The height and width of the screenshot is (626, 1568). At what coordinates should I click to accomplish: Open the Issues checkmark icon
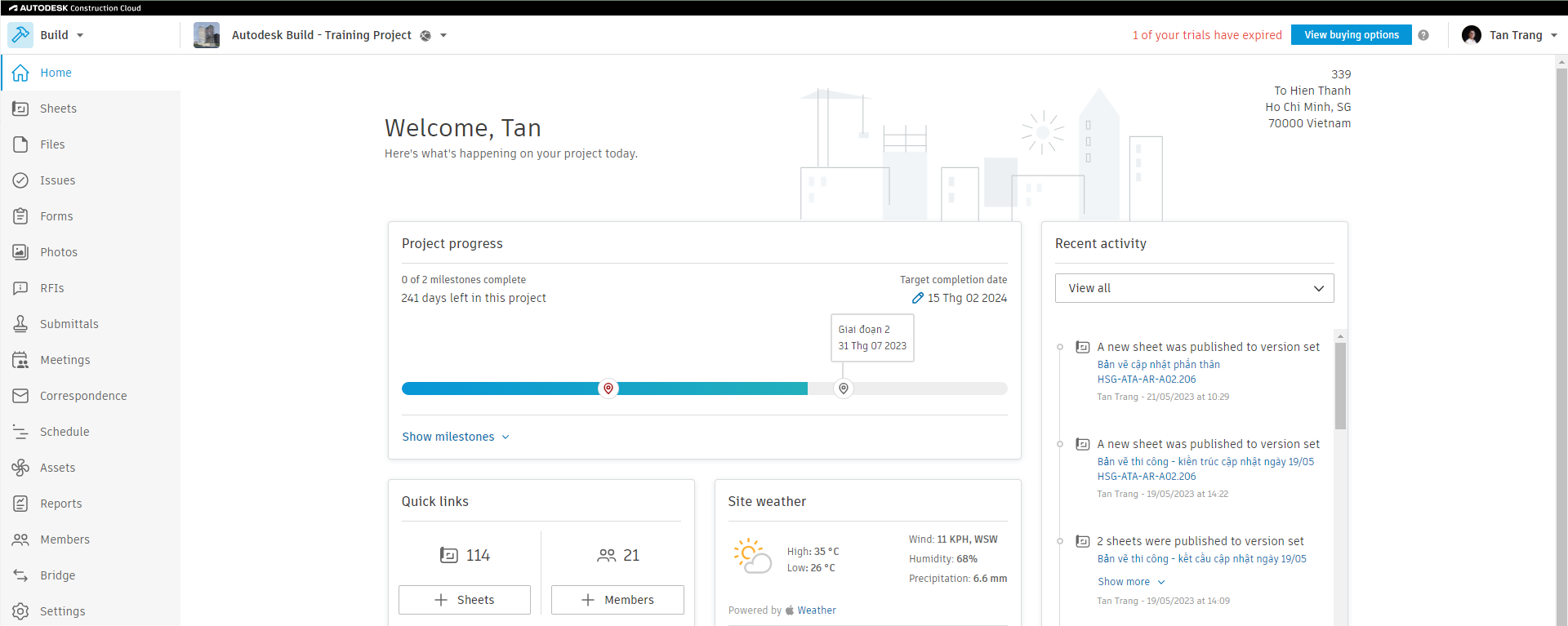[20, 180]
